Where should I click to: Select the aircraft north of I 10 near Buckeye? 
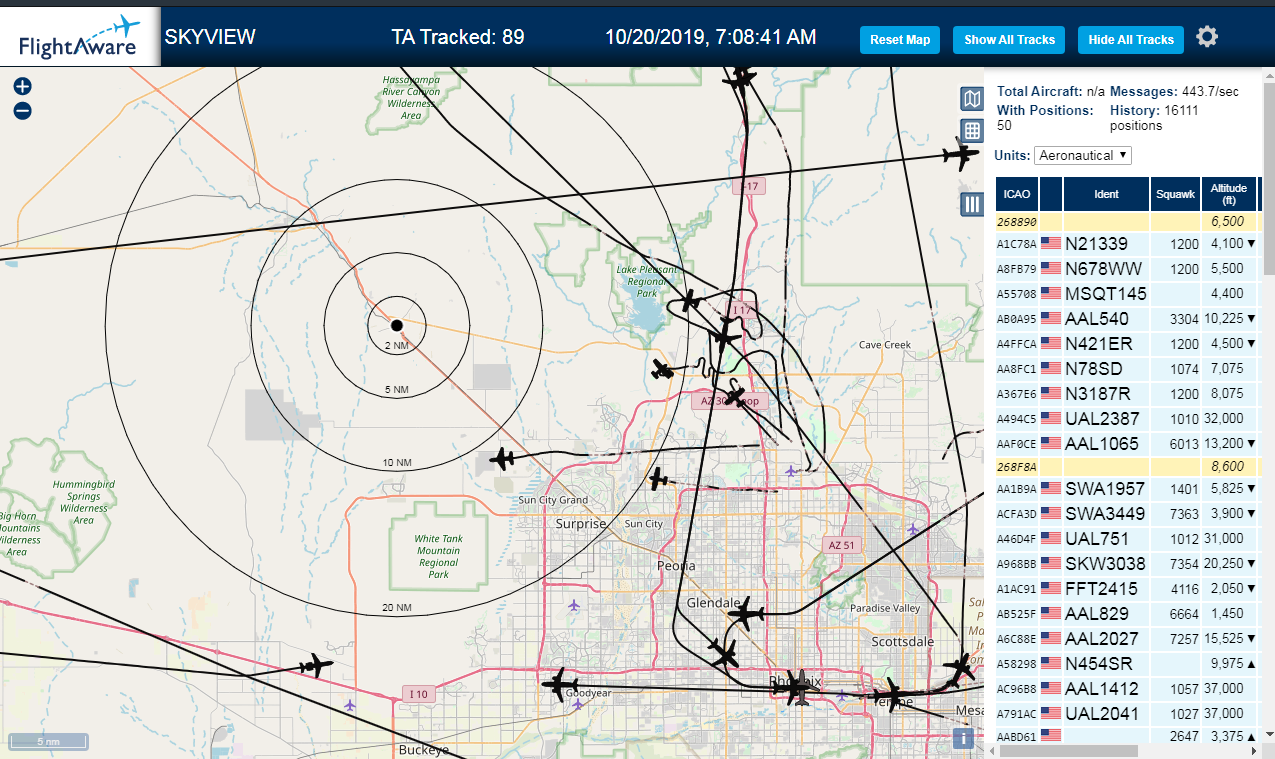pos(316,665)
